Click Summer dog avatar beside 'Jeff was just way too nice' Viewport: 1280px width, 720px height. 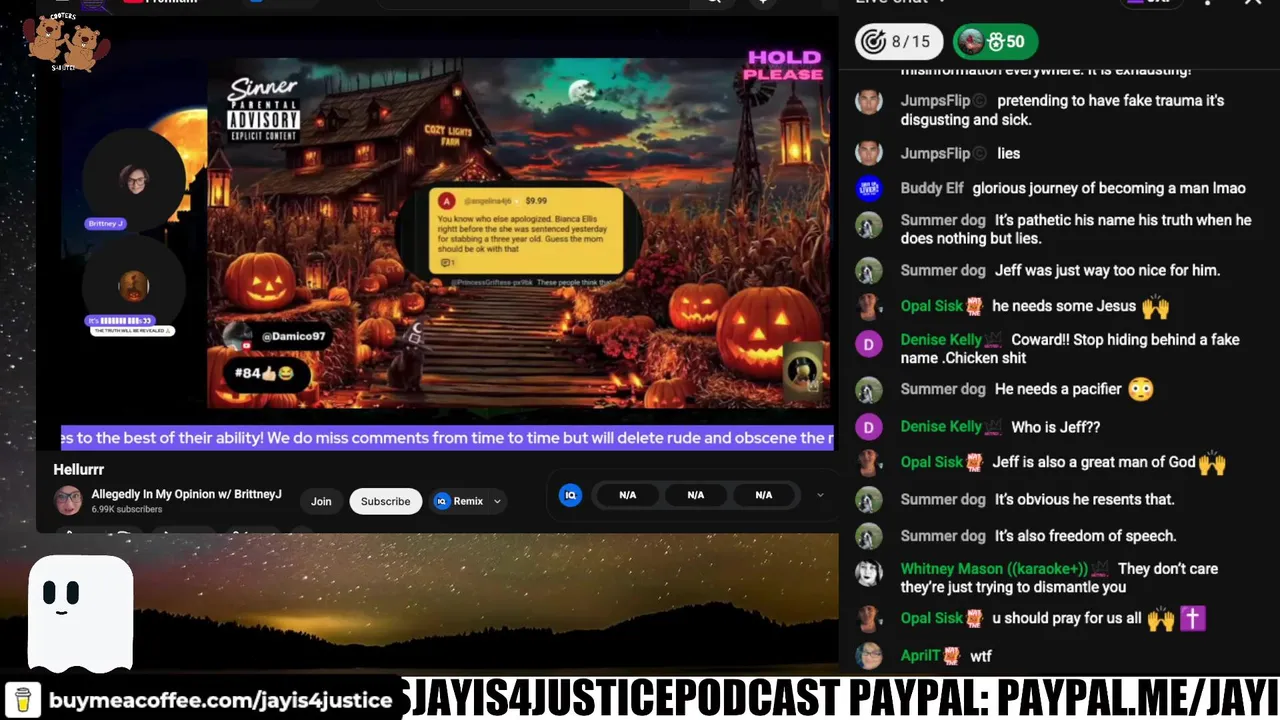pos(868,270)
